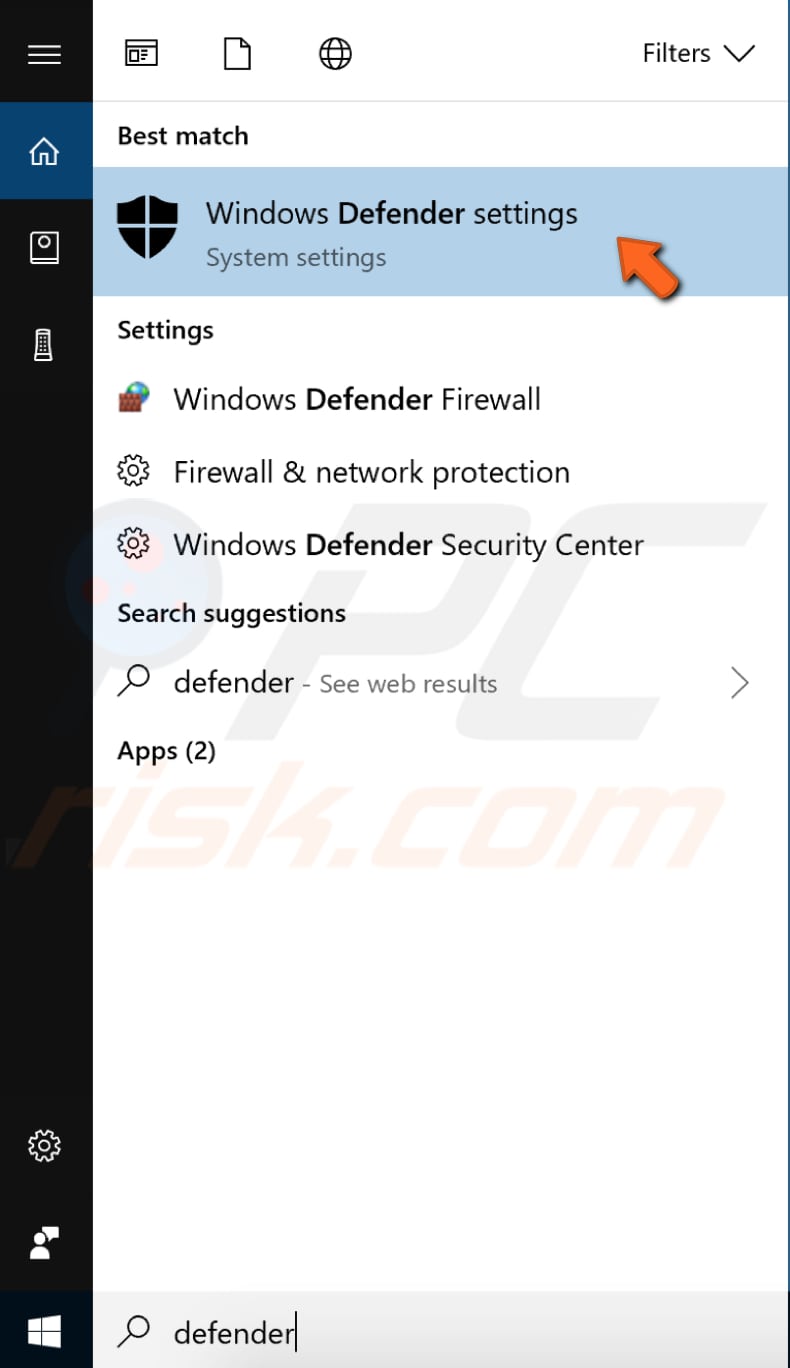Filter search results by Apps icon
This screenshot has width=790, height=1368.
[141, 53]
